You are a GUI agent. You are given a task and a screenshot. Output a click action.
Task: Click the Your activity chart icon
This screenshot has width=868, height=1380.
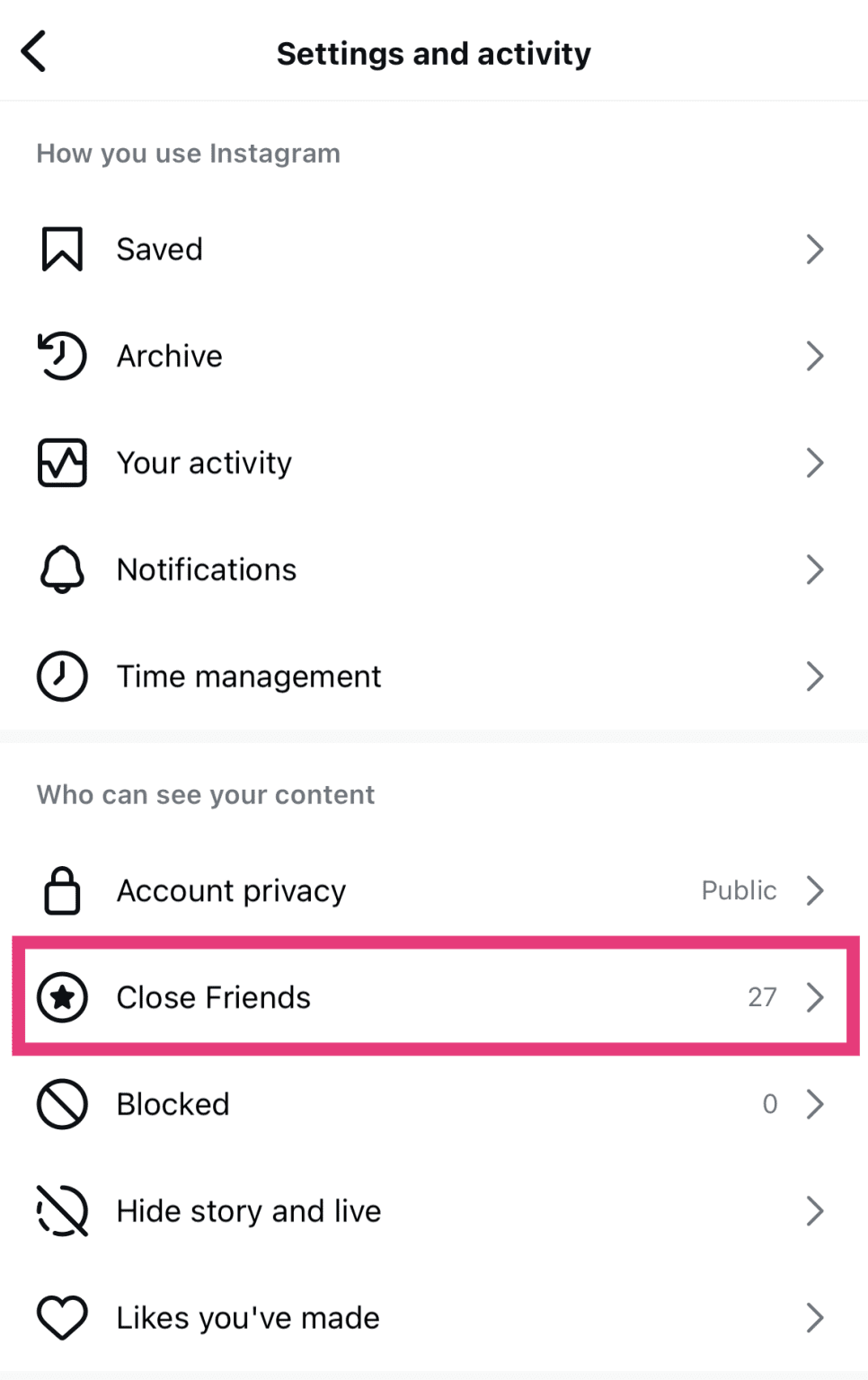(61, 463)
